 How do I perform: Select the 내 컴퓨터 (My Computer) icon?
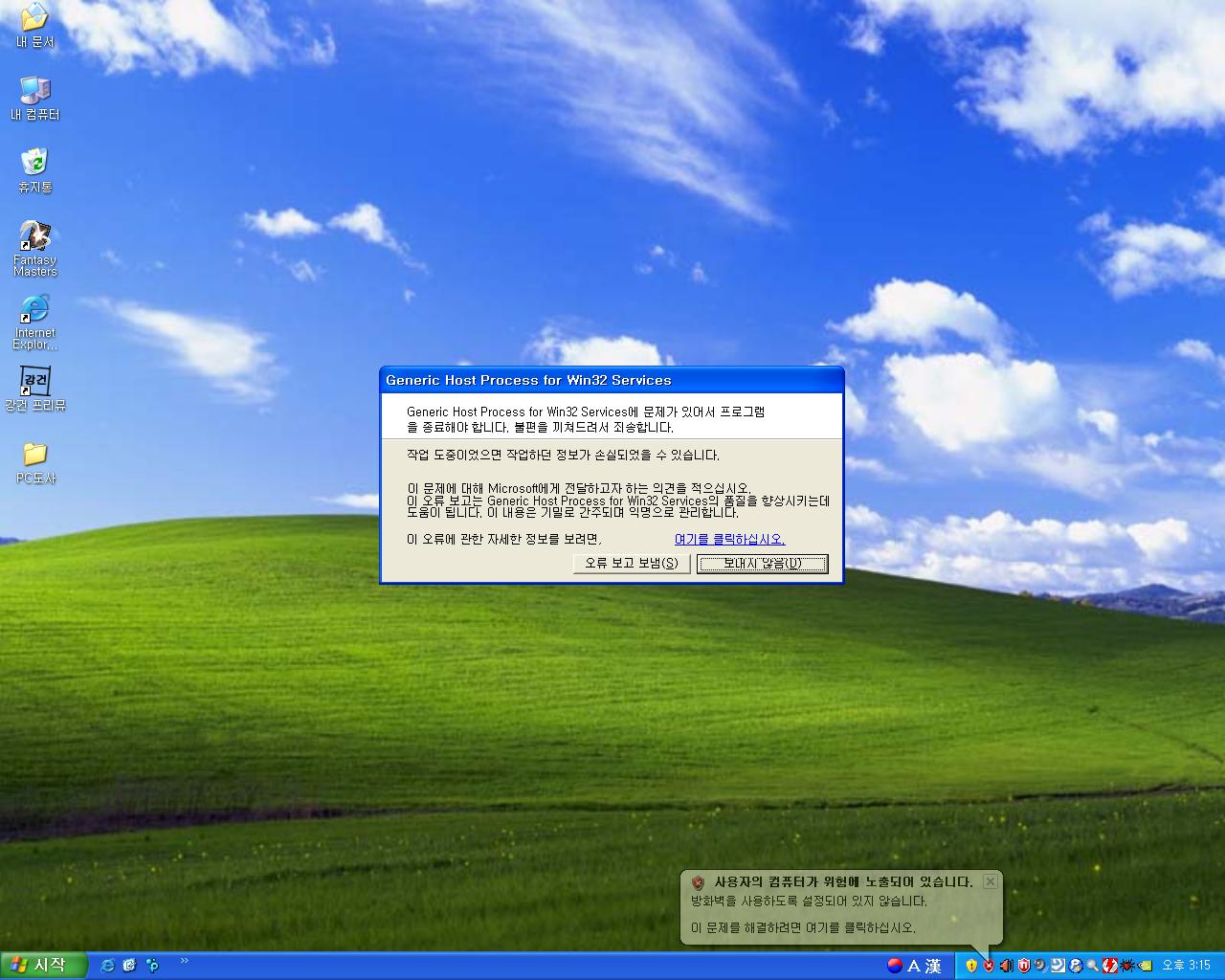tap(34, 99)
